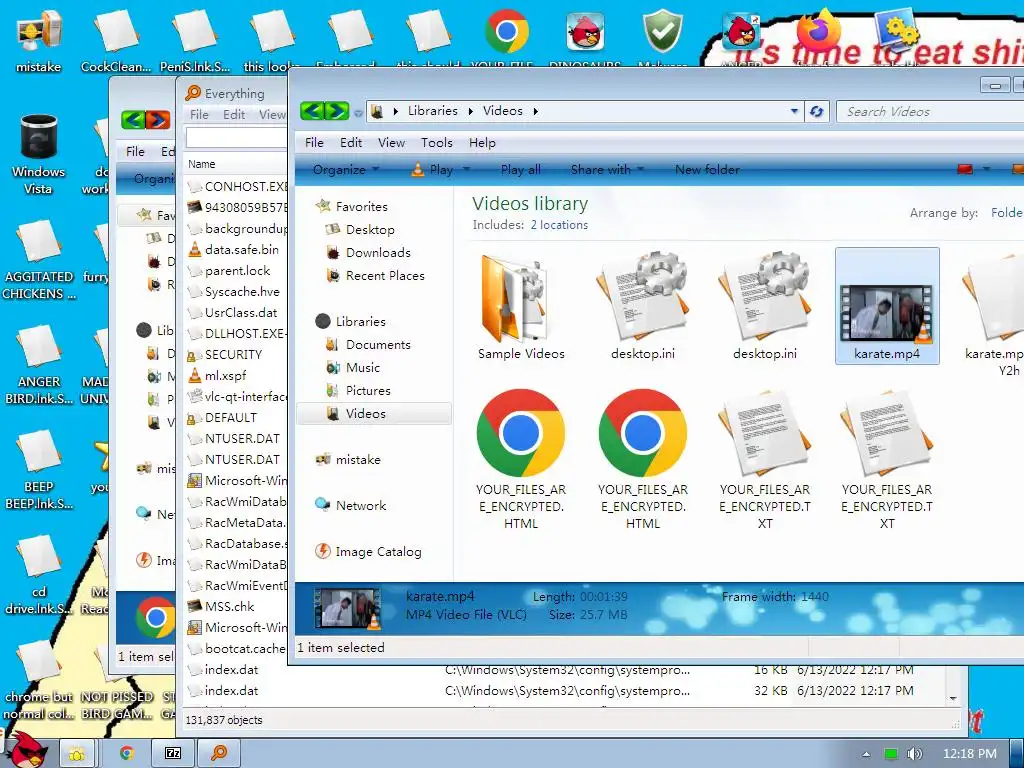The image size is (1024, 768).
Task: Open the Sample Videos folder
Action: 521,307
